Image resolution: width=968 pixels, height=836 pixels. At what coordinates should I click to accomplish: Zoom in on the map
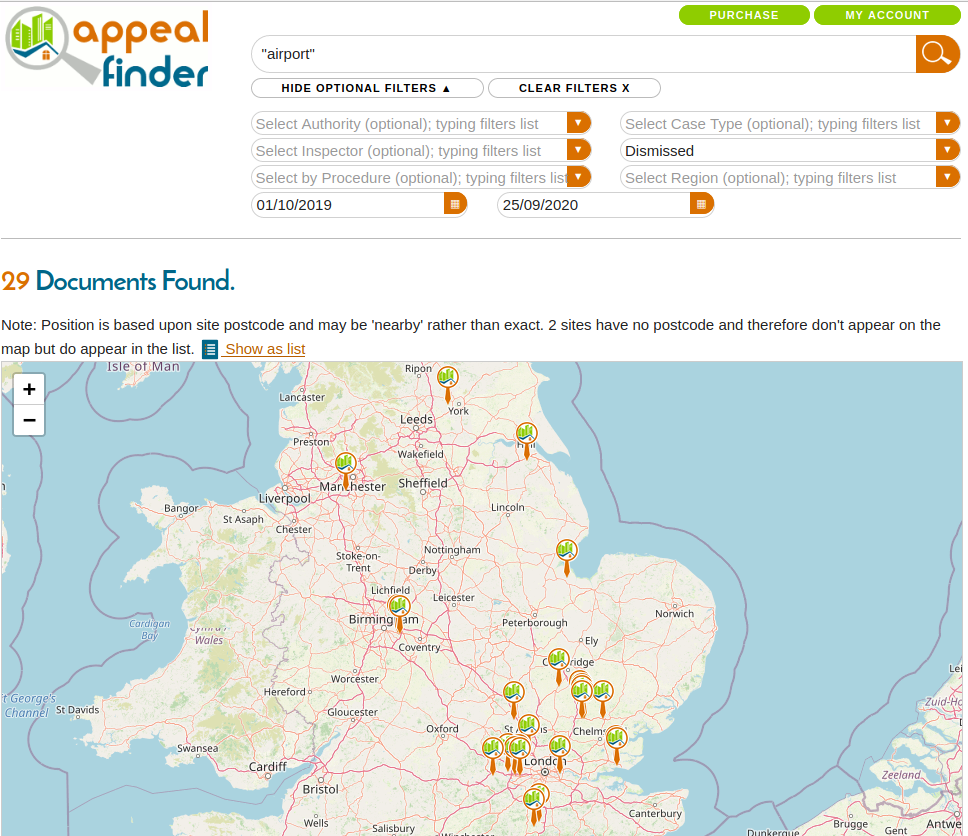(29, 389)
